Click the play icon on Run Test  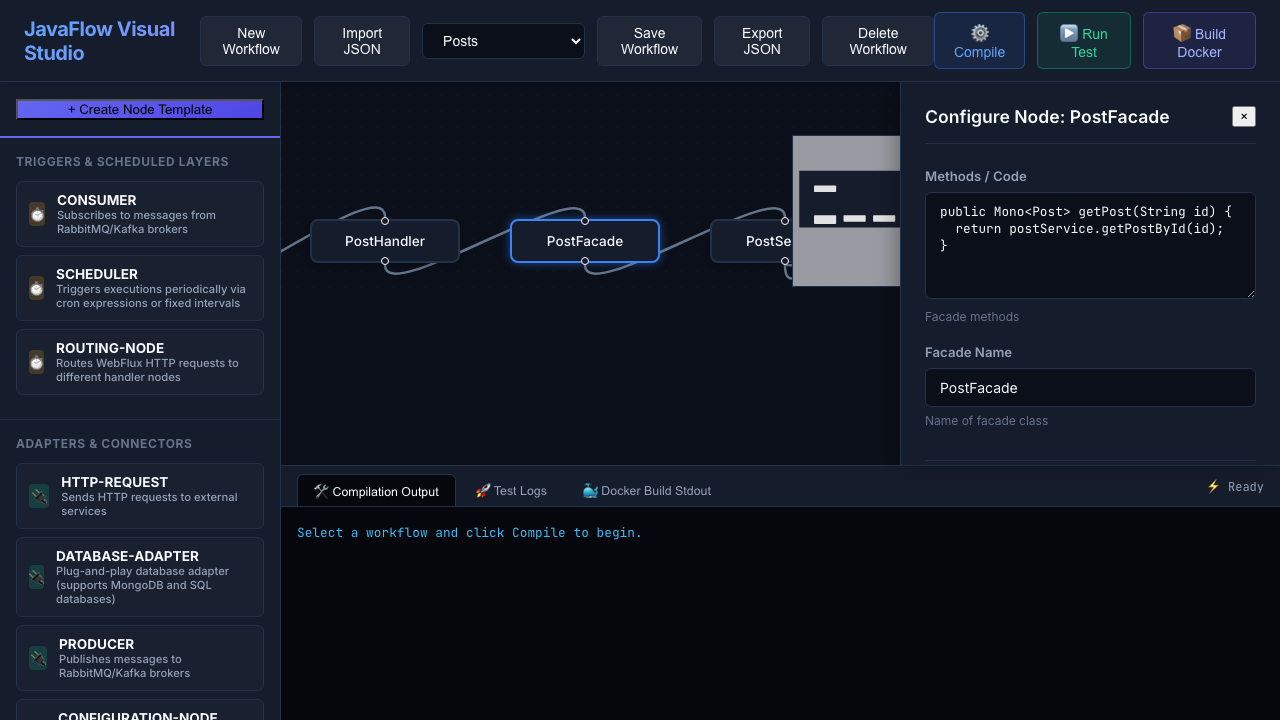coord(1069,33)
